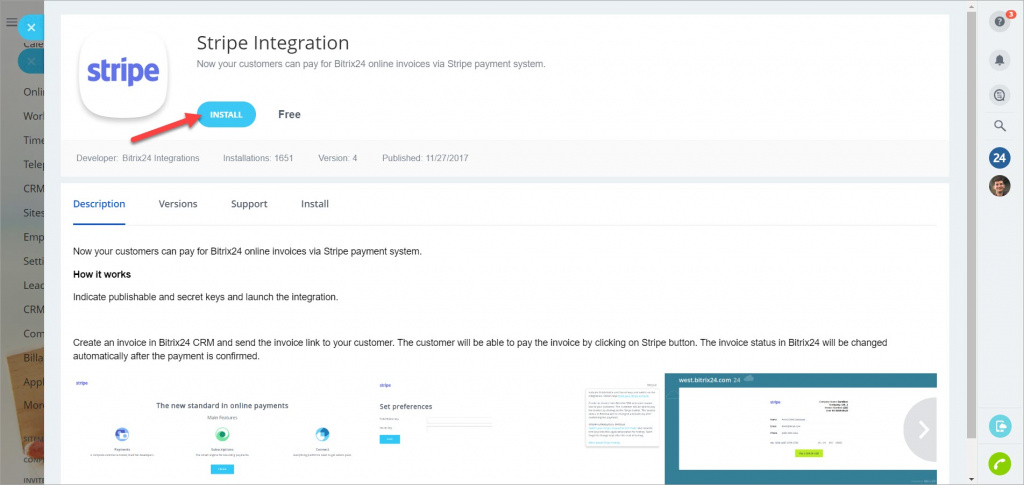Open 'Sites' in the background sidebar
1024x485 pixels.
tap(33, 213)
